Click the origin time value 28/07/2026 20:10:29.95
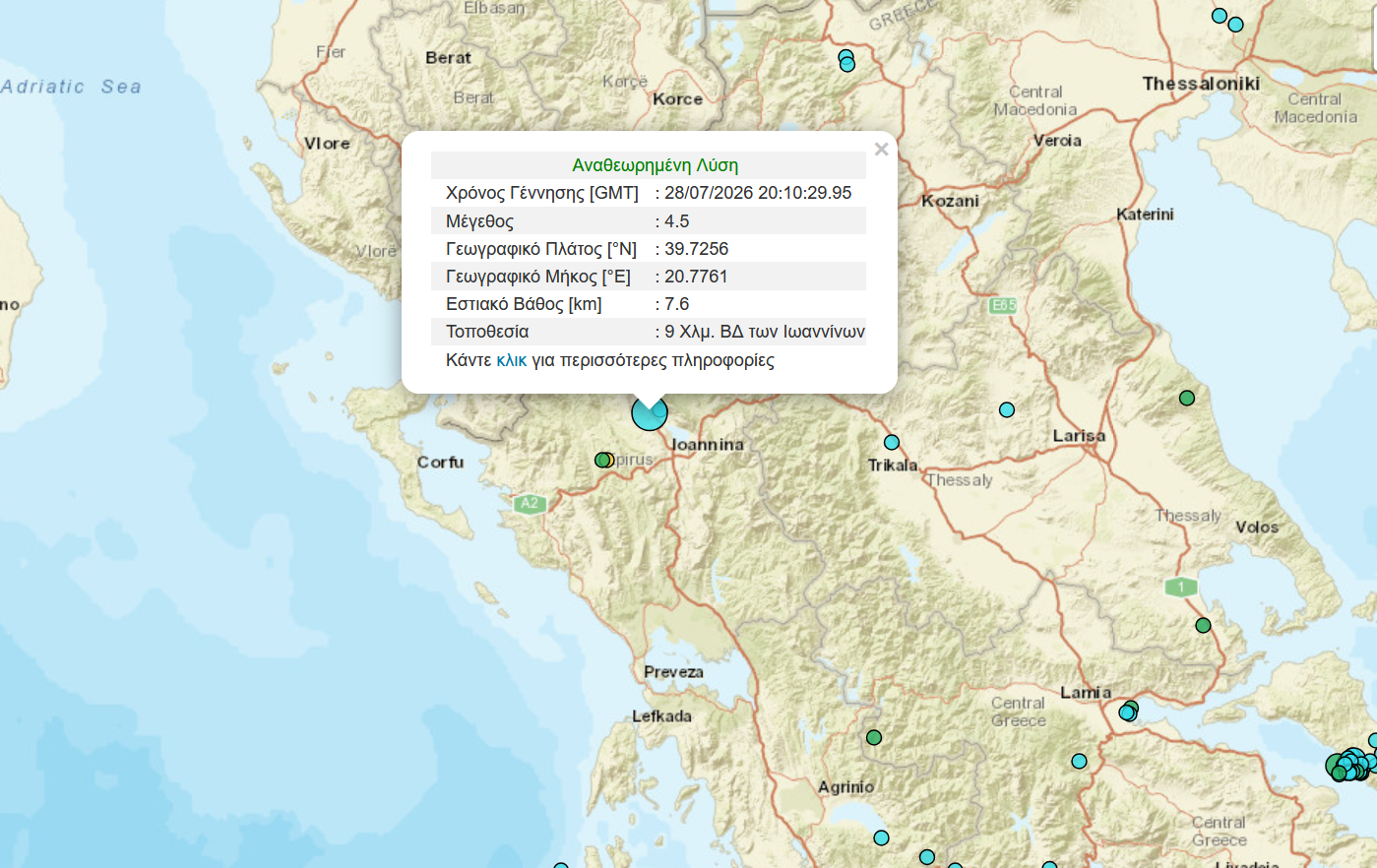Image resolution: width=1377 pixels, height=868 pixels. pos(758,193)
